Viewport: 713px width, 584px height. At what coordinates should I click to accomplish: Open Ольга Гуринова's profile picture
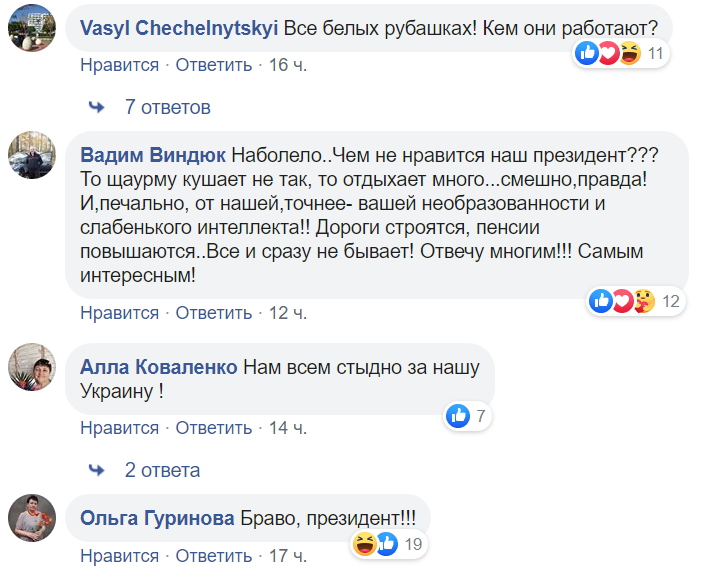tap(31, 519)
